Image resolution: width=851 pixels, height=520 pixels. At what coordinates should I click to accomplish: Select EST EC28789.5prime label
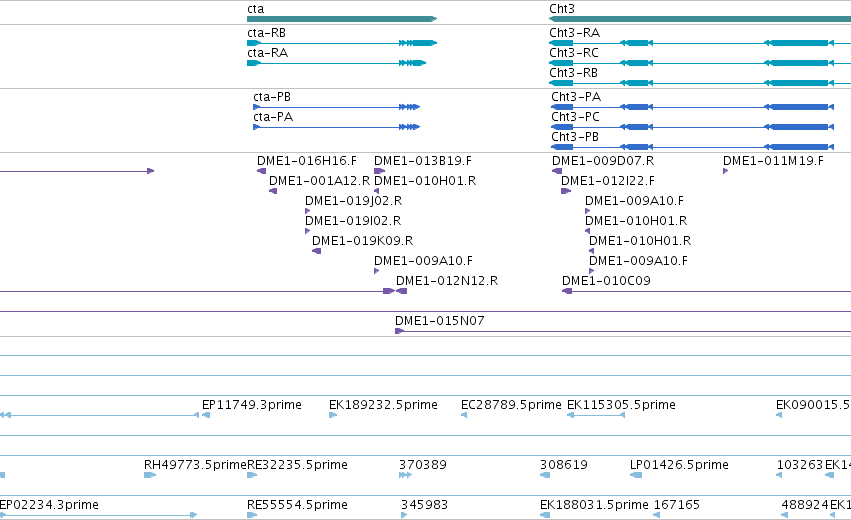coord(511,405)
